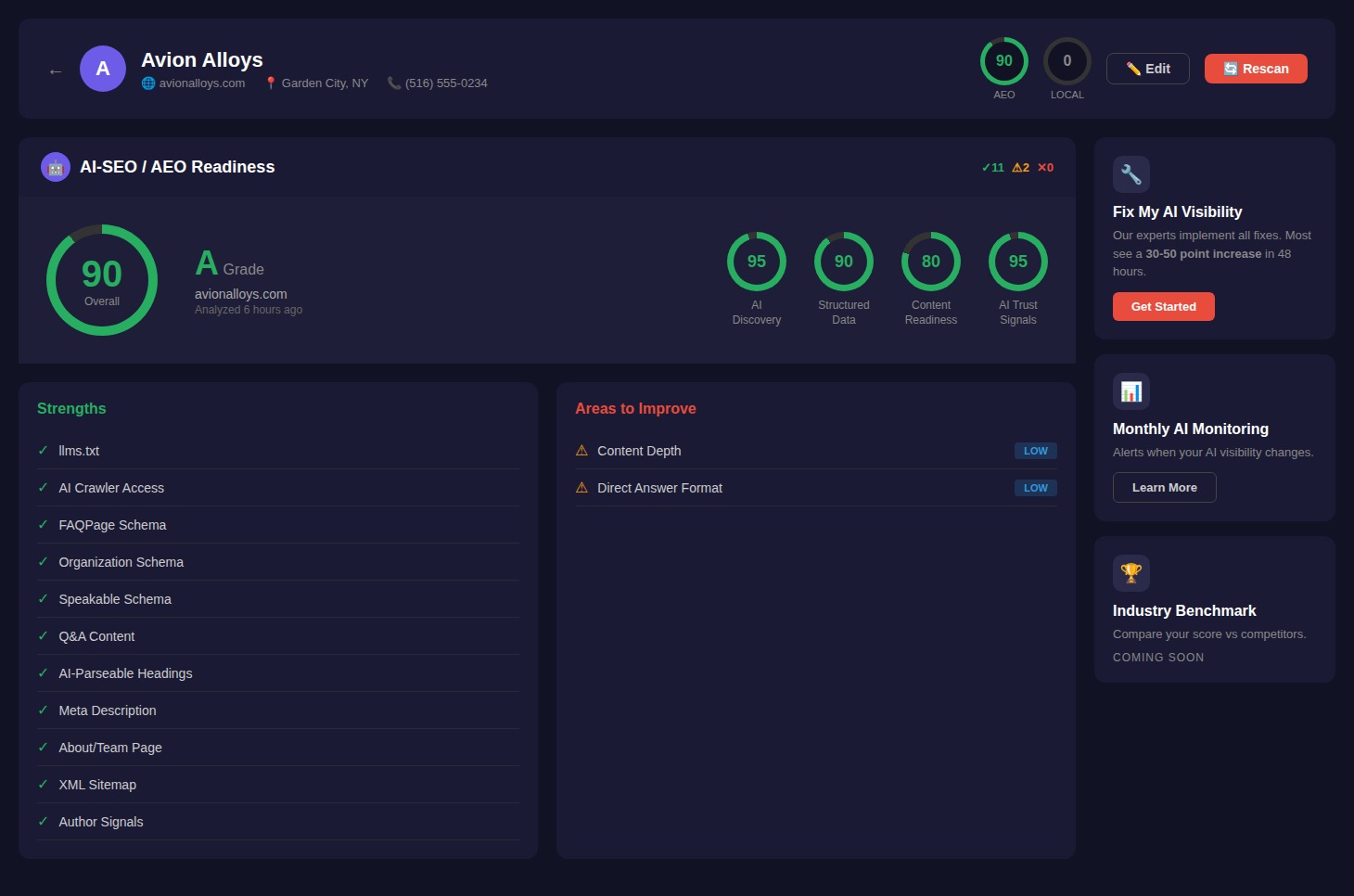Screen dimensions: 1354x896
Task: Select the Content Readiness score circle
Action: coord(930,262)
